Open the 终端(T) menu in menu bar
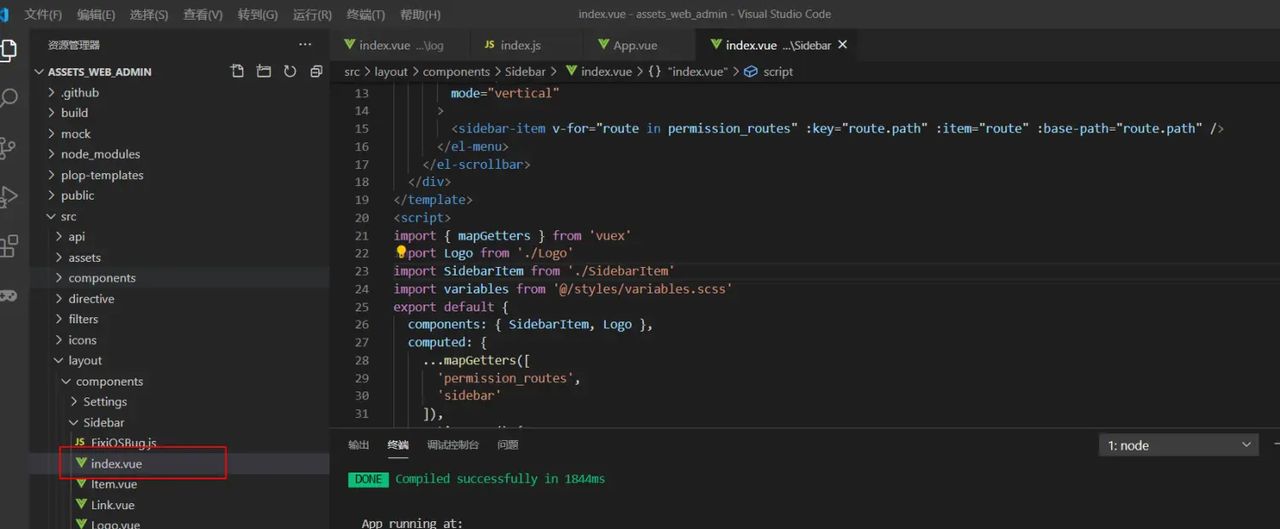The width and height of the screenshot is (1280, 529). 365,15
